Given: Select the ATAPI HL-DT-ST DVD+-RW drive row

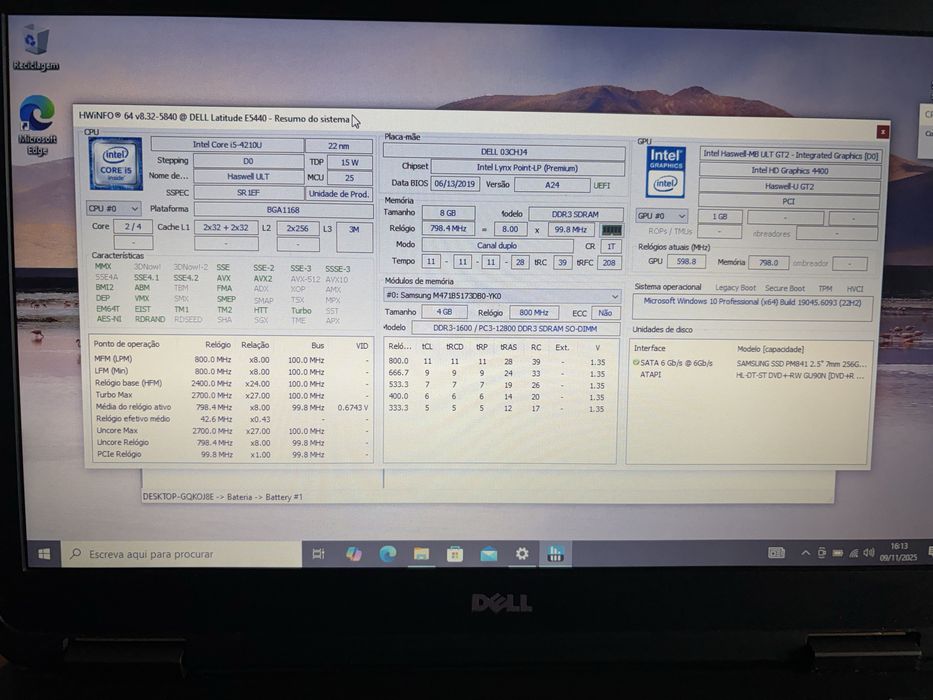Looking at the screenshot, I should point(750,375).
